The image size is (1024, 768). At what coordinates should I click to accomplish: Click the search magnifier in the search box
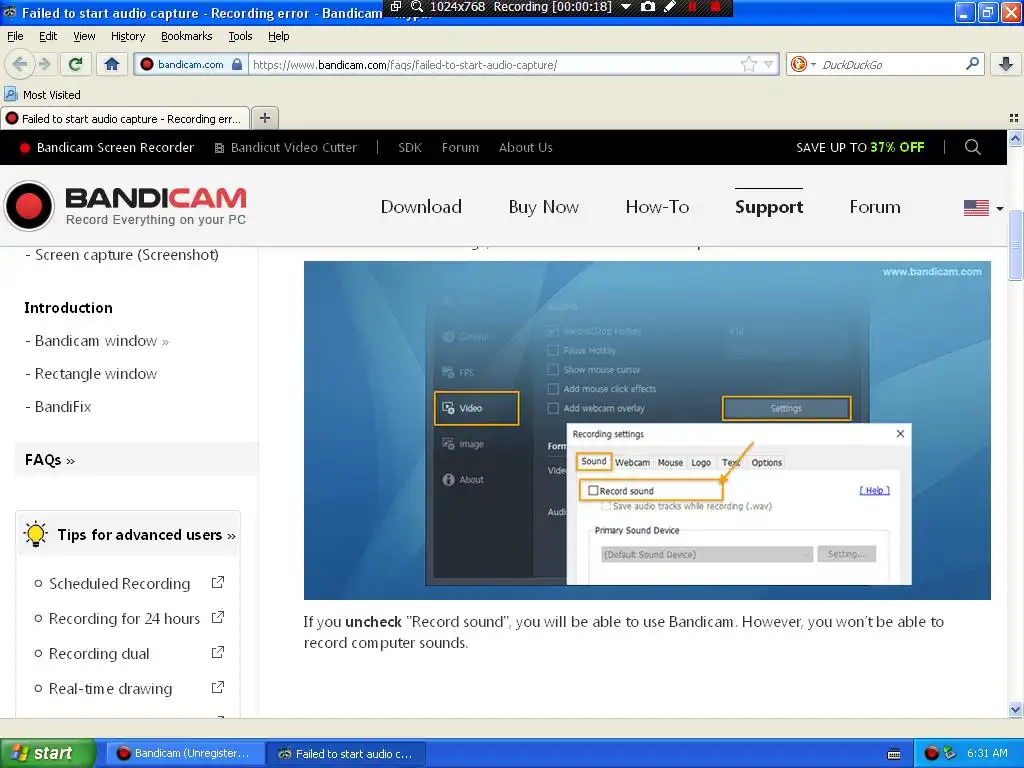[972, 63]
